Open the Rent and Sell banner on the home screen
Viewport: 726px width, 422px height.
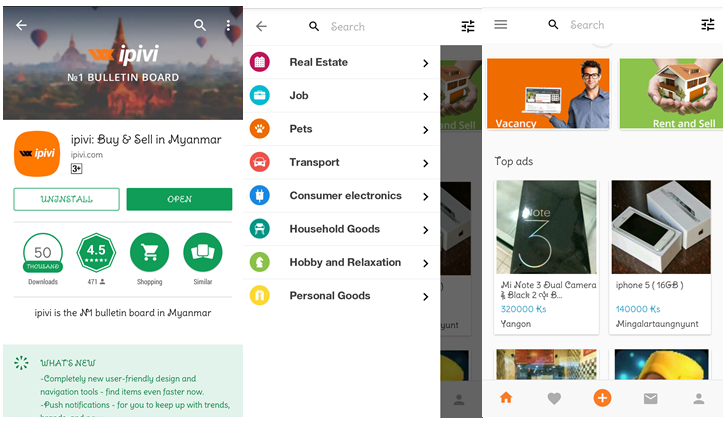(671, 94)
